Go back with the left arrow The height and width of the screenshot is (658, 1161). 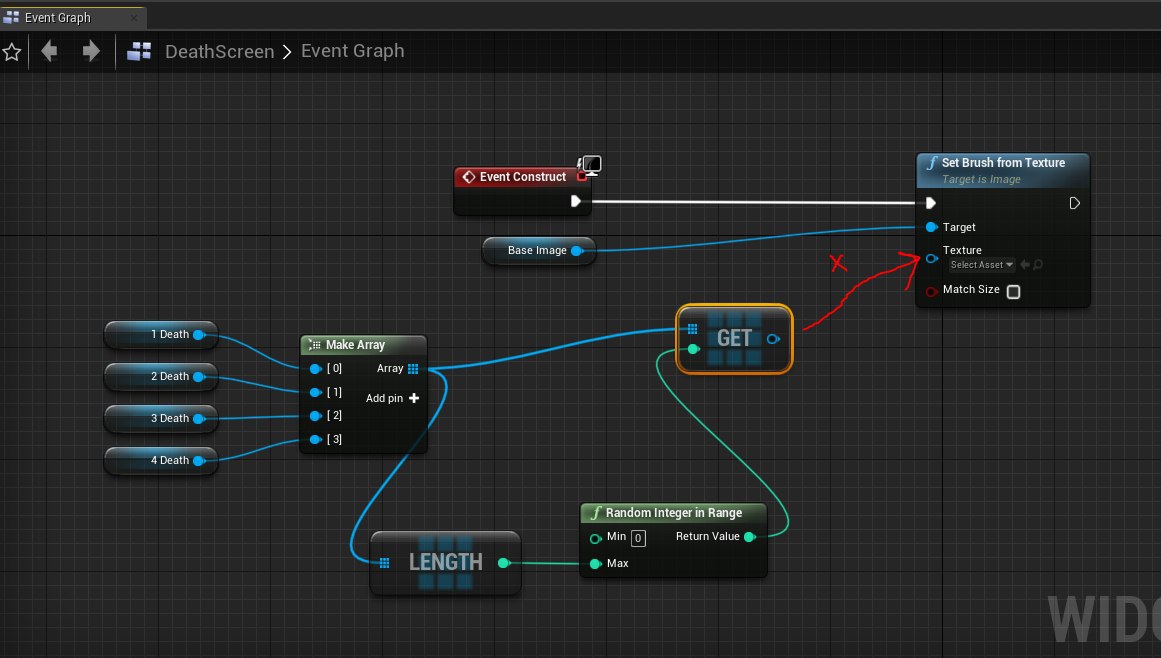click(49, 51)
